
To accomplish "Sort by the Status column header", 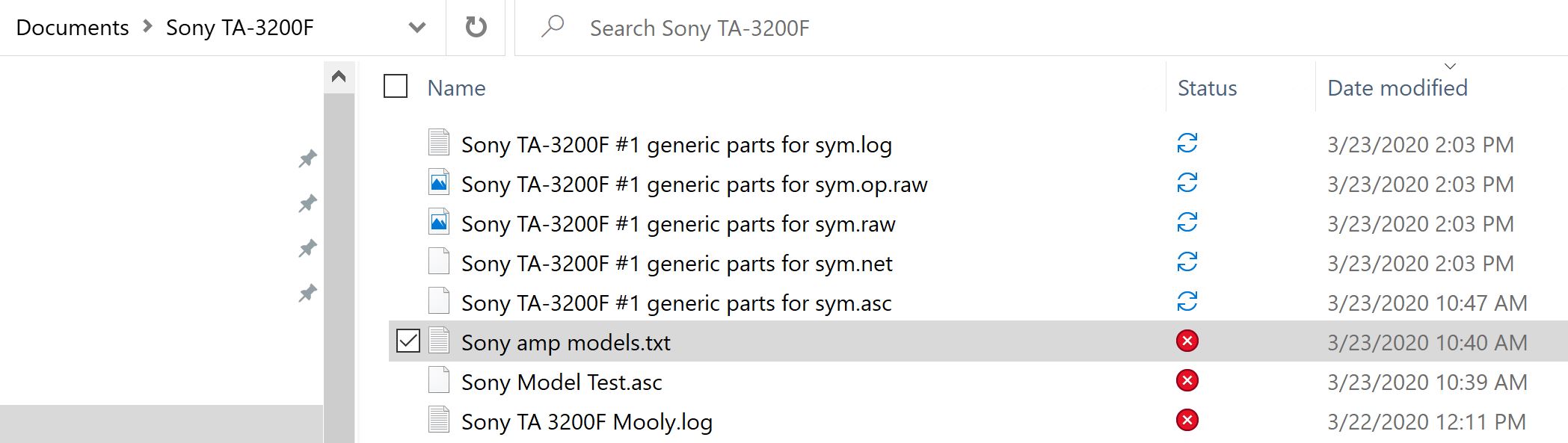I will tap(1207, 88).
